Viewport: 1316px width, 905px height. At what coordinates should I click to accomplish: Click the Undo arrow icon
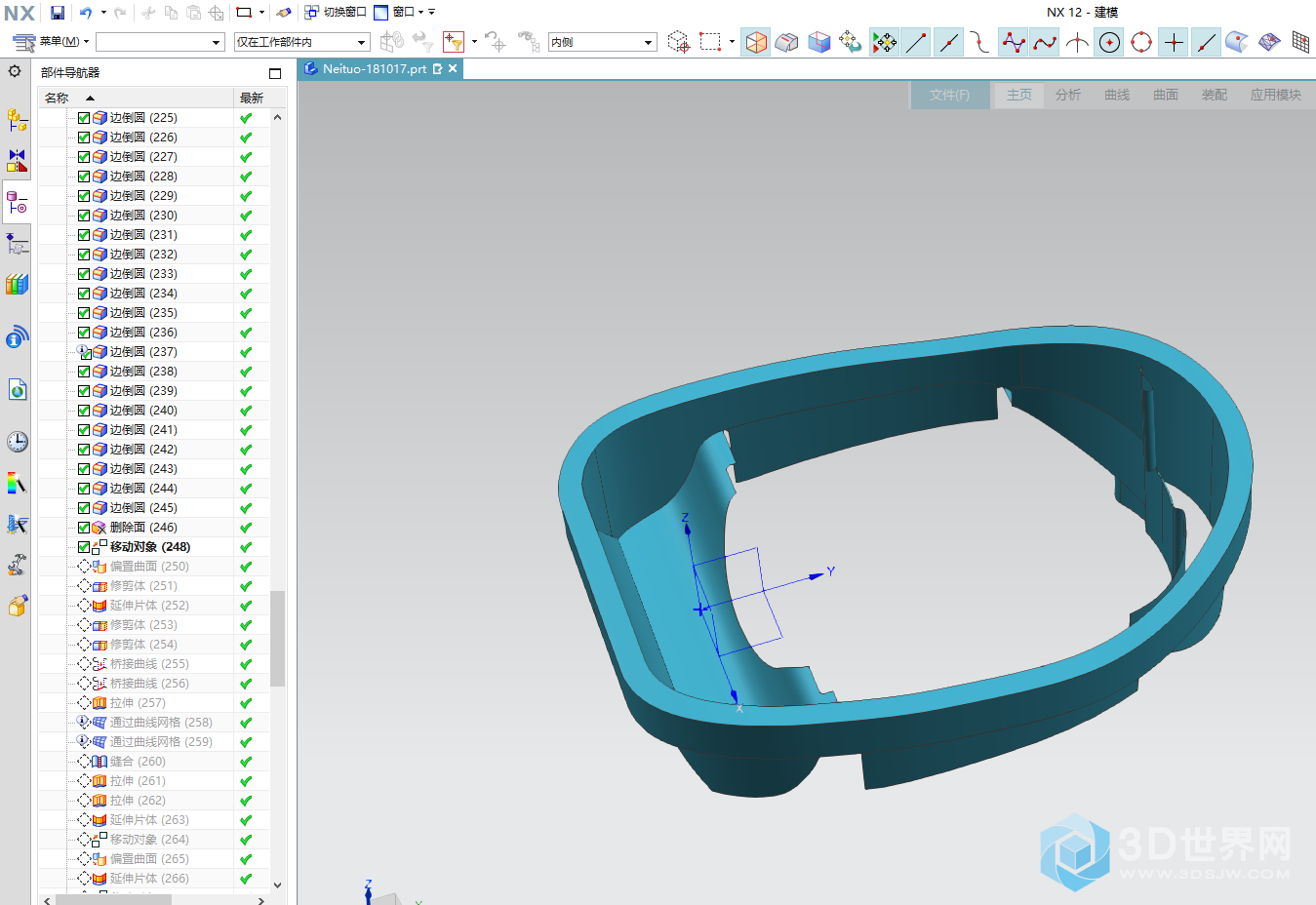point(86,13)
